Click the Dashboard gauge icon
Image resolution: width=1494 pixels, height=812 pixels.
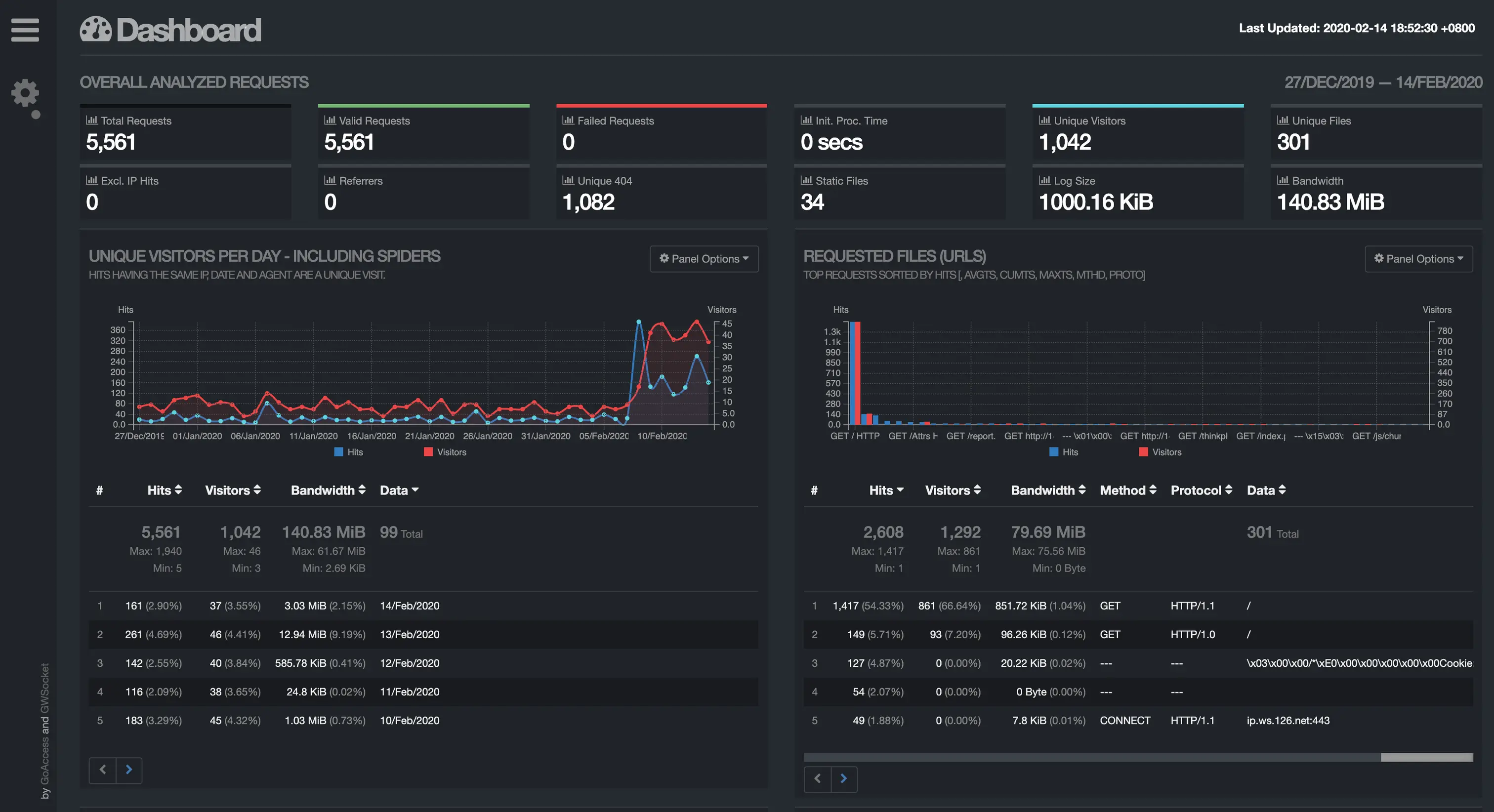[96, 29]
